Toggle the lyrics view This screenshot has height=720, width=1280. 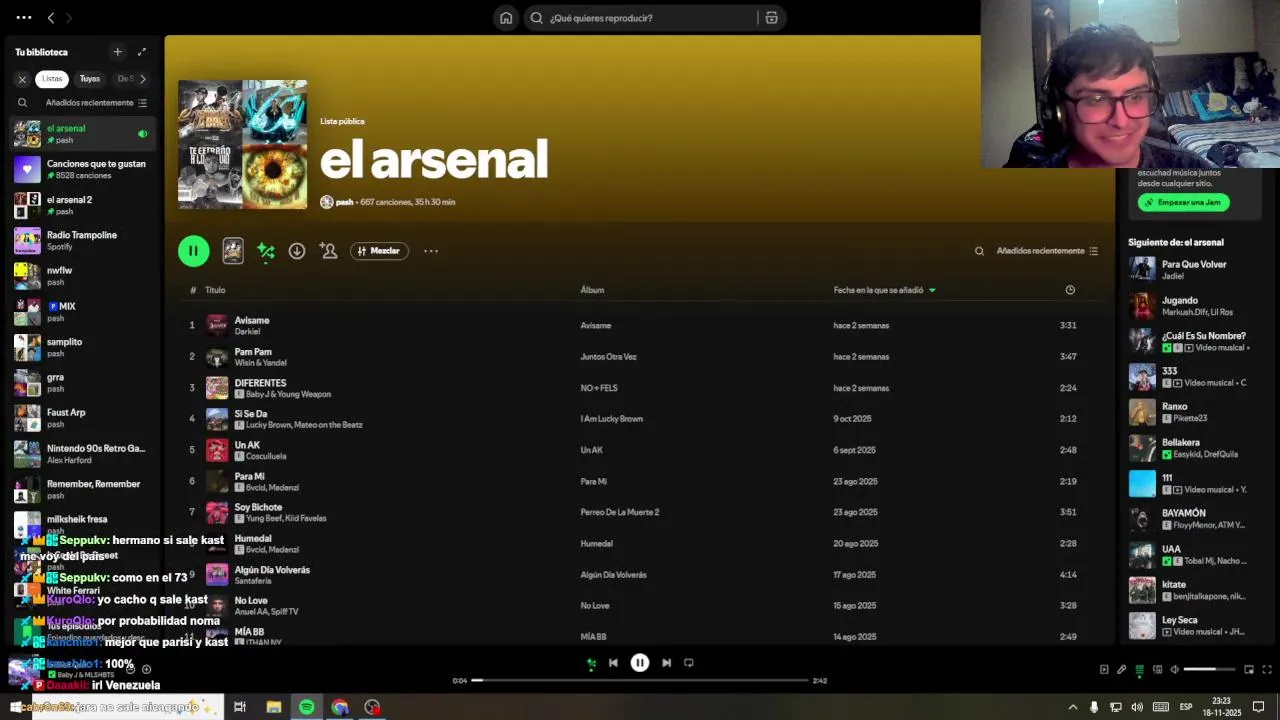point(1122,670)
